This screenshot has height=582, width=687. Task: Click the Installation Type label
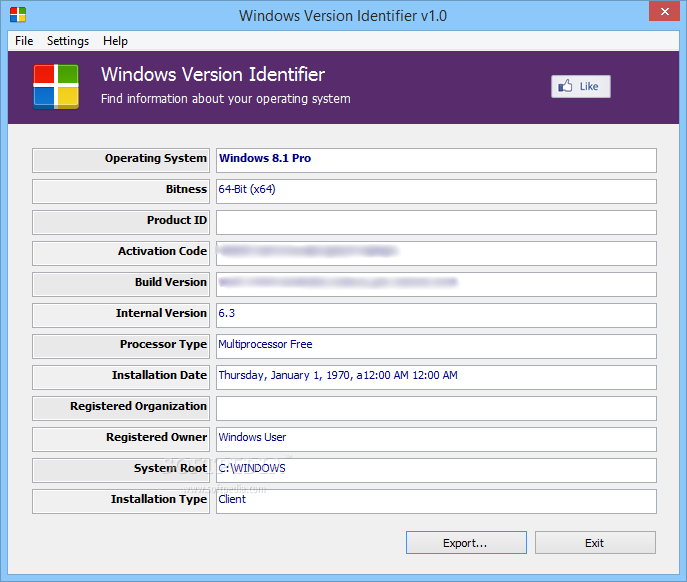click(121, 501)
